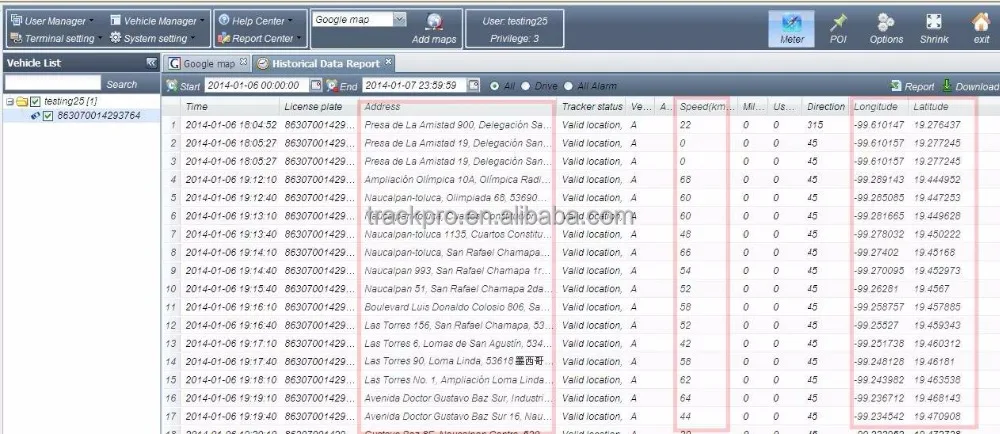This screenshot has width=1000, height=434.
Task: Select the All radio button
Action: point(494,86)
